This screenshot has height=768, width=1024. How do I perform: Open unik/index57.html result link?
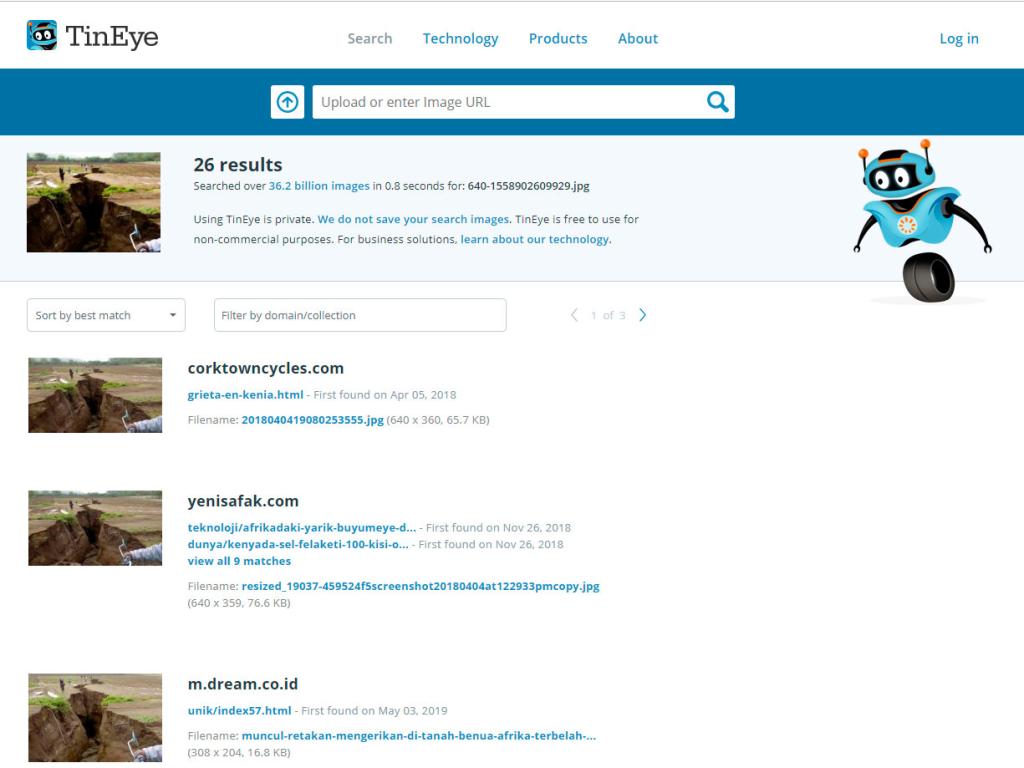coord(239,711)
